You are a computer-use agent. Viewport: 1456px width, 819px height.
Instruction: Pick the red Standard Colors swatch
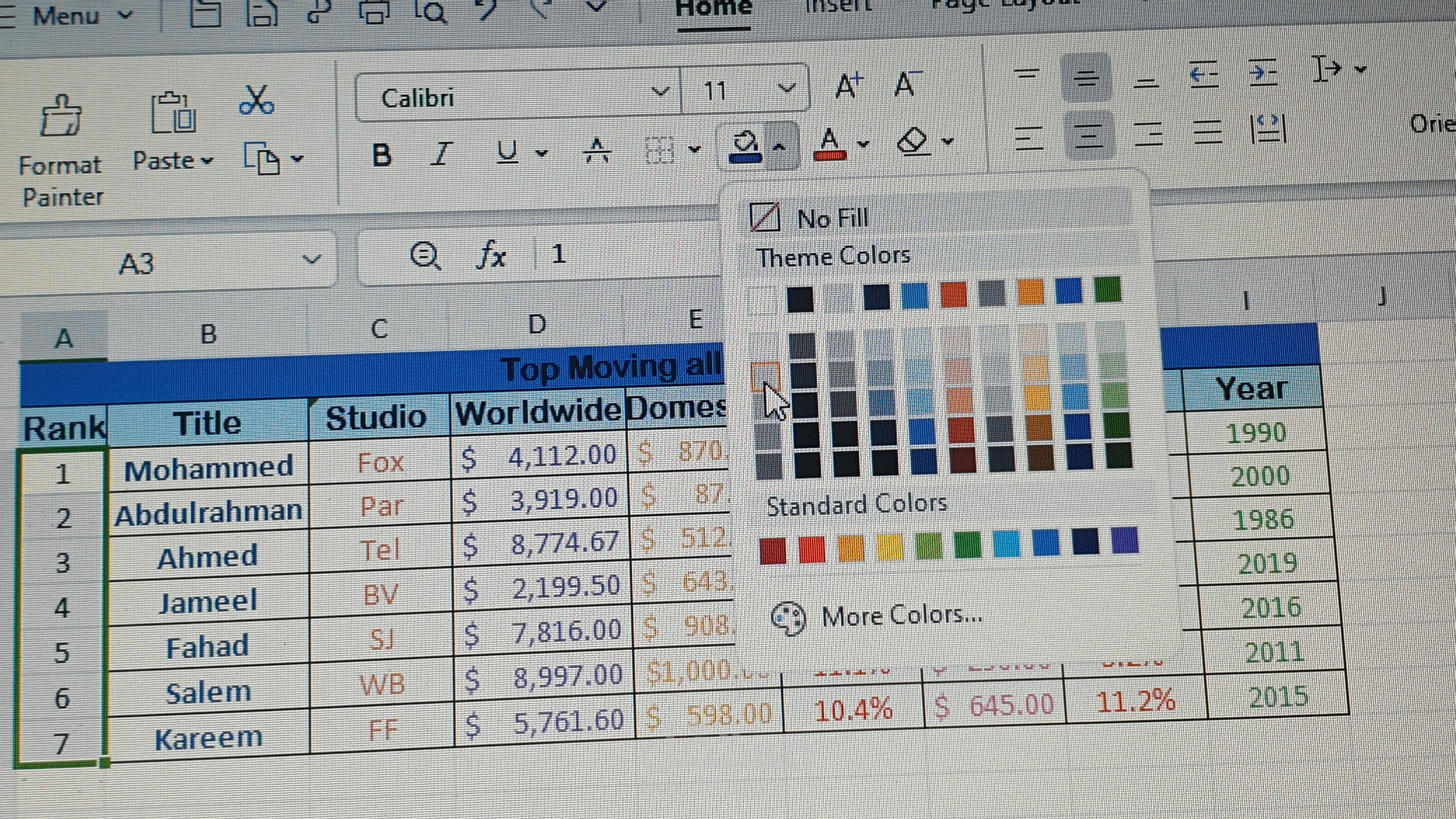(813, 549)
